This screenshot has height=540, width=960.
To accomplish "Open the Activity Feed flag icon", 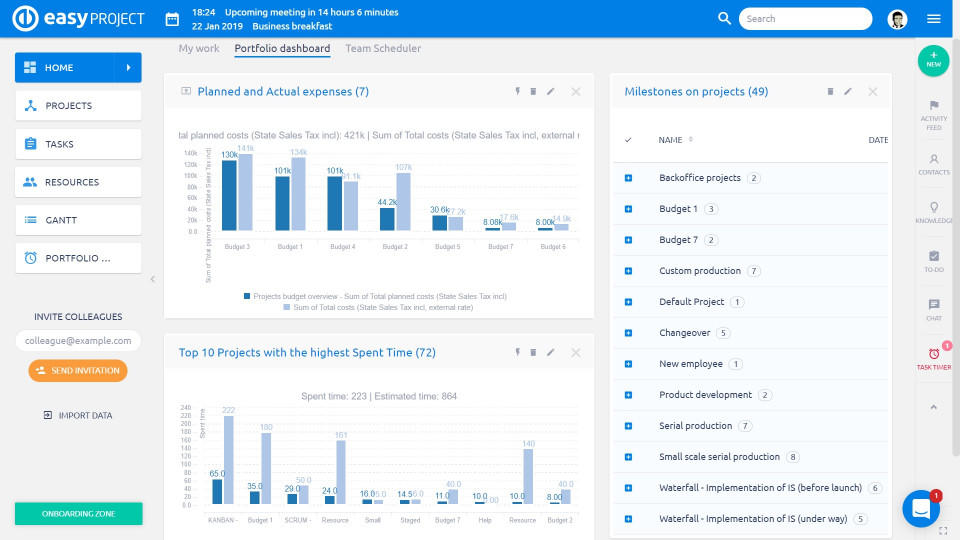I will tap(934, 105).
